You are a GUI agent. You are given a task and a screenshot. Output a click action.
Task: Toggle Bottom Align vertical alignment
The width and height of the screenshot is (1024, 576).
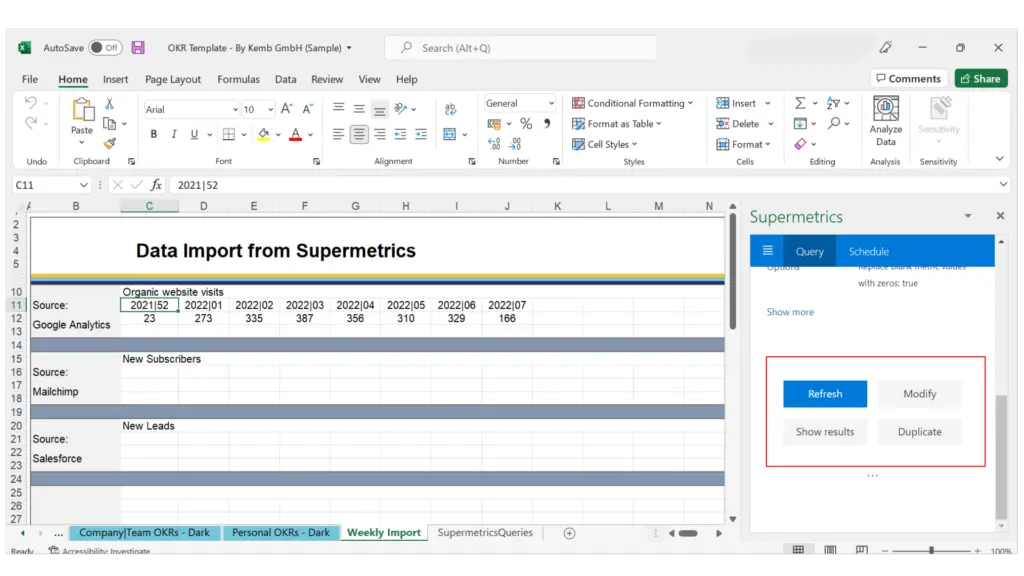click(x=379, y=109)
